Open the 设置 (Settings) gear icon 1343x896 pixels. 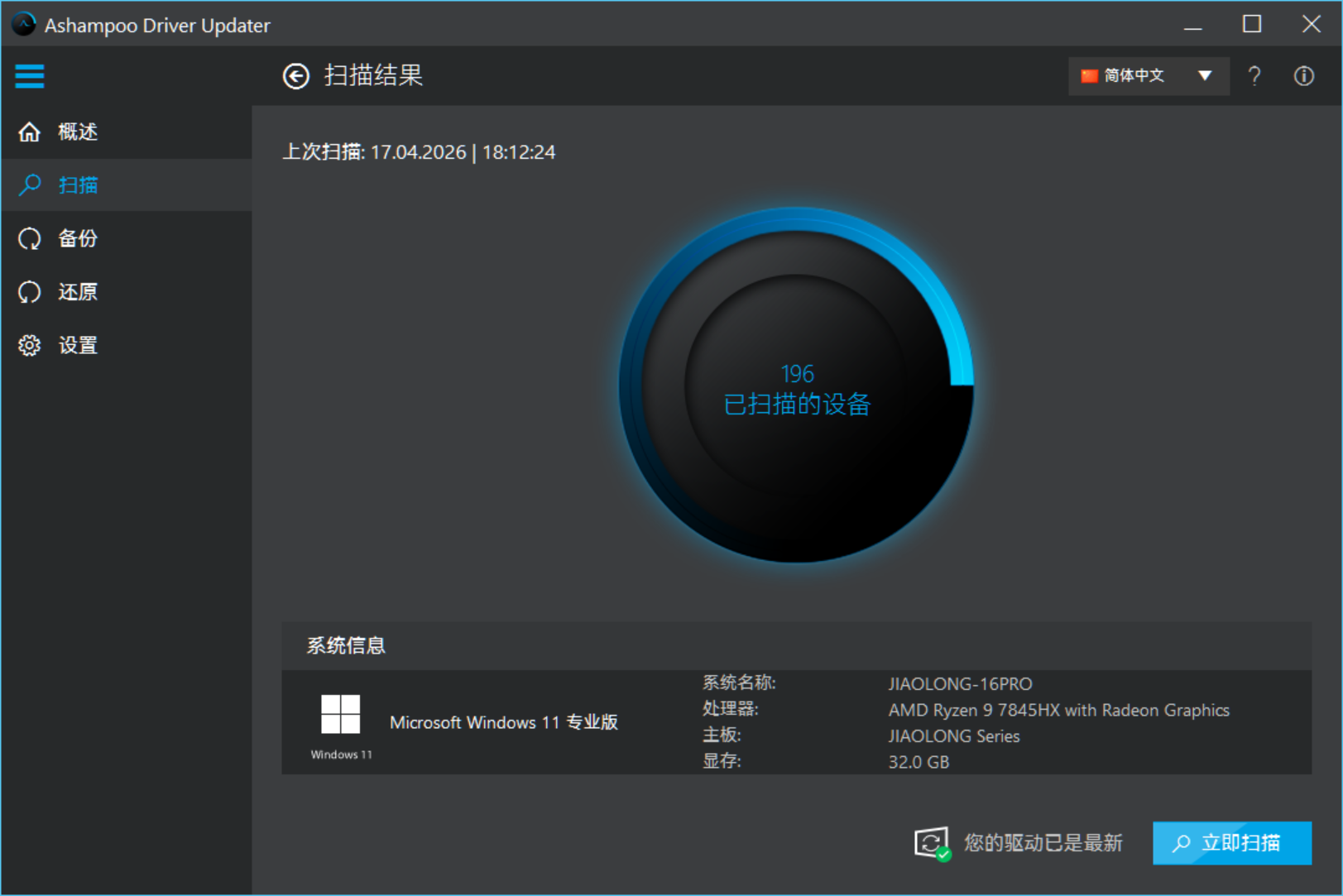[29, 345]
